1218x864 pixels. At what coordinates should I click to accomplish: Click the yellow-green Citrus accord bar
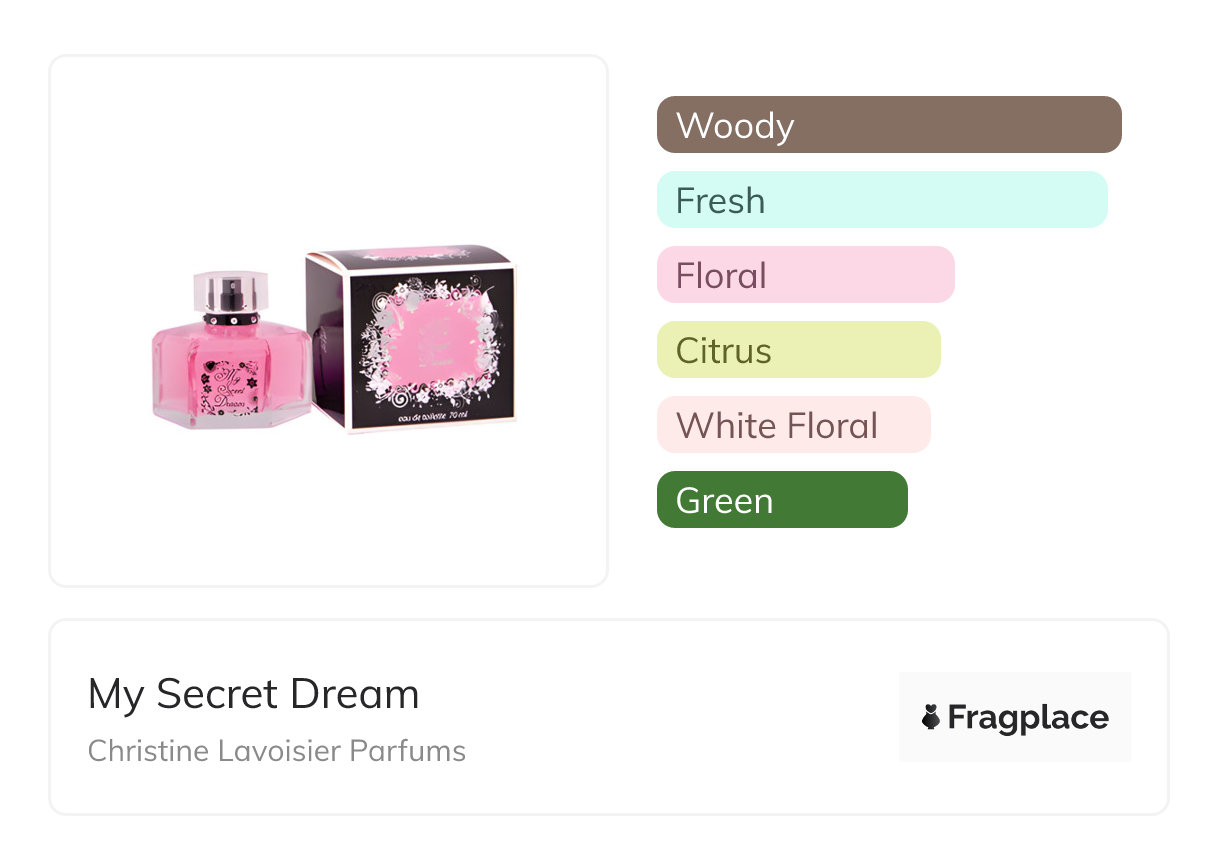798,350
